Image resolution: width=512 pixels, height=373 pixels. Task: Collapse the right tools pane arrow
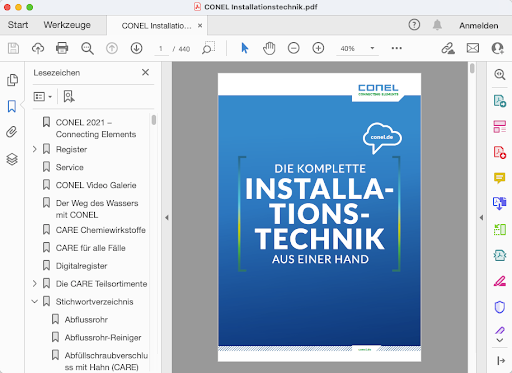click(481, 218)
